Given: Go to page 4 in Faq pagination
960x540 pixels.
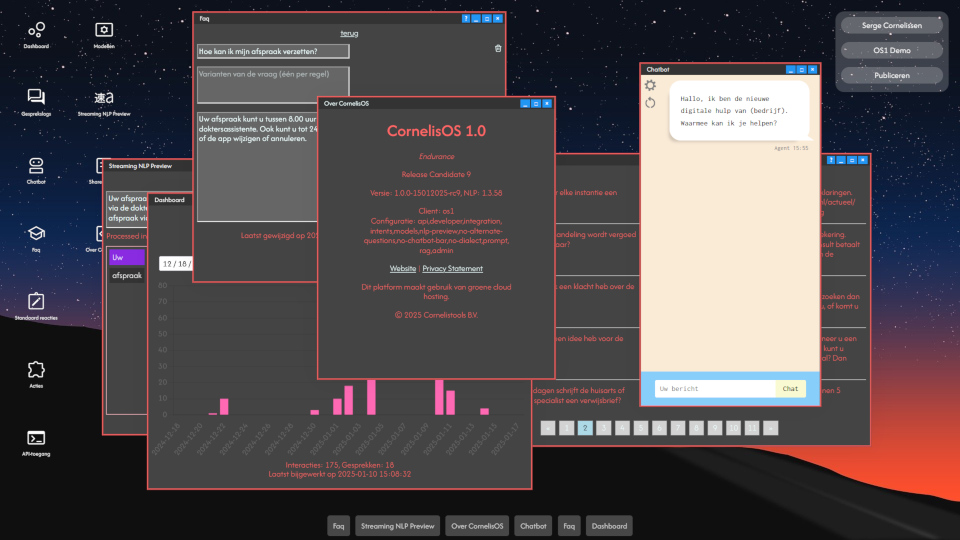Looking at the screenshot, I should coord(622,428).
